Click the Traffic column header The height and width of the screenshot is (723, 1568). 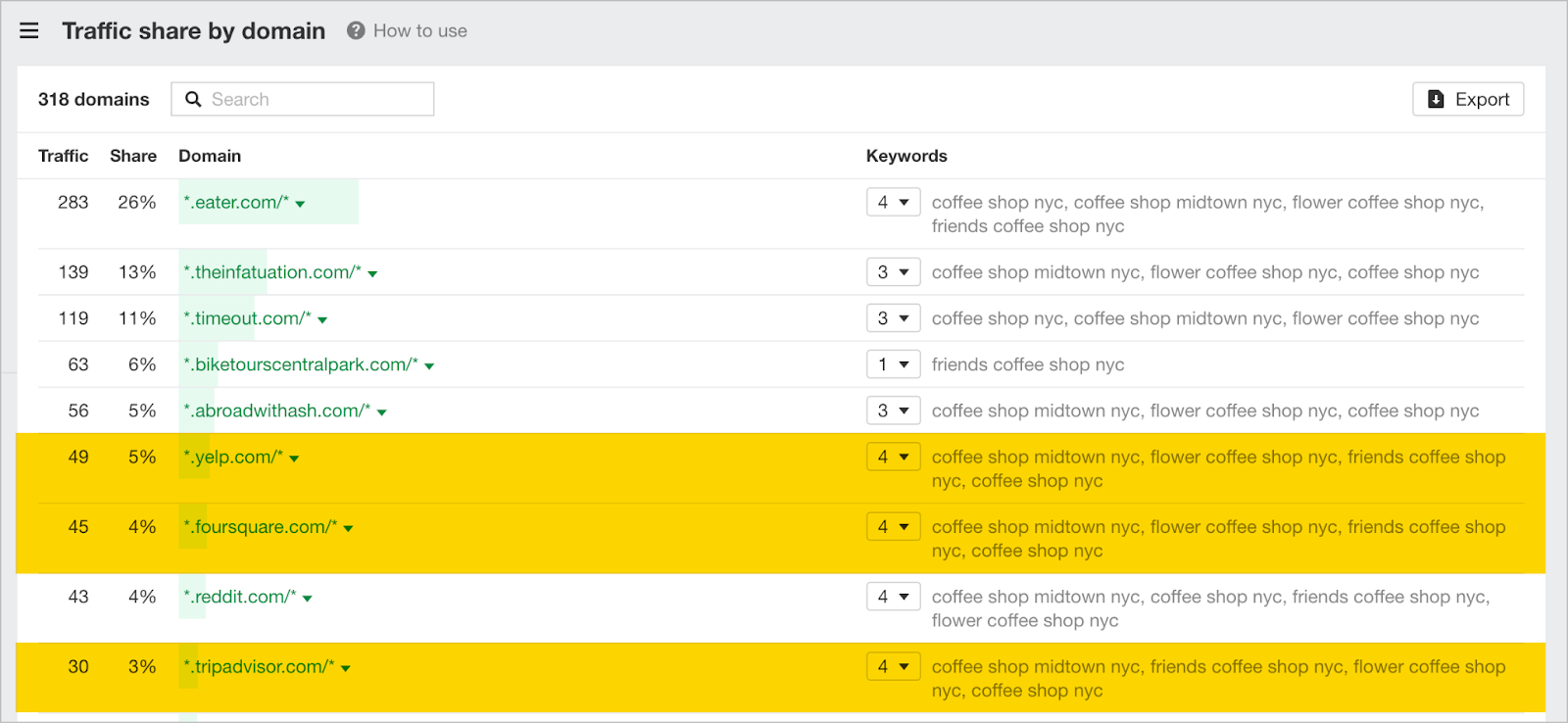tap(63, 156)
